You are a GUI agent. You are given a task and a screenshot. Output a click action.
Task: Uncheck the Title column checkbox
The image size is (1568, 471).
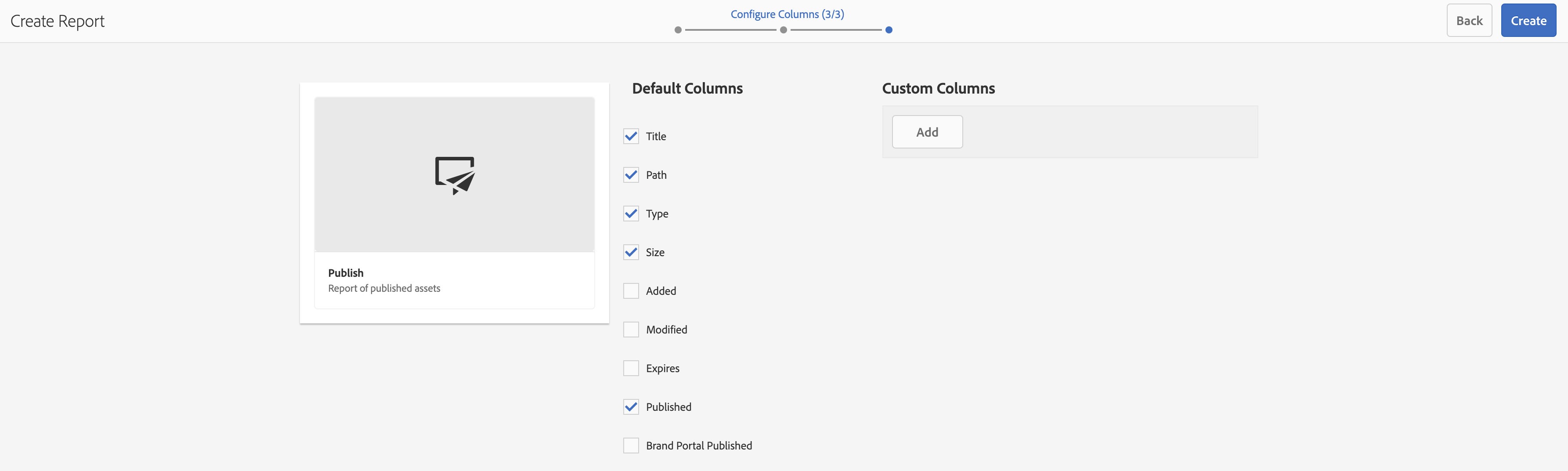631,136
